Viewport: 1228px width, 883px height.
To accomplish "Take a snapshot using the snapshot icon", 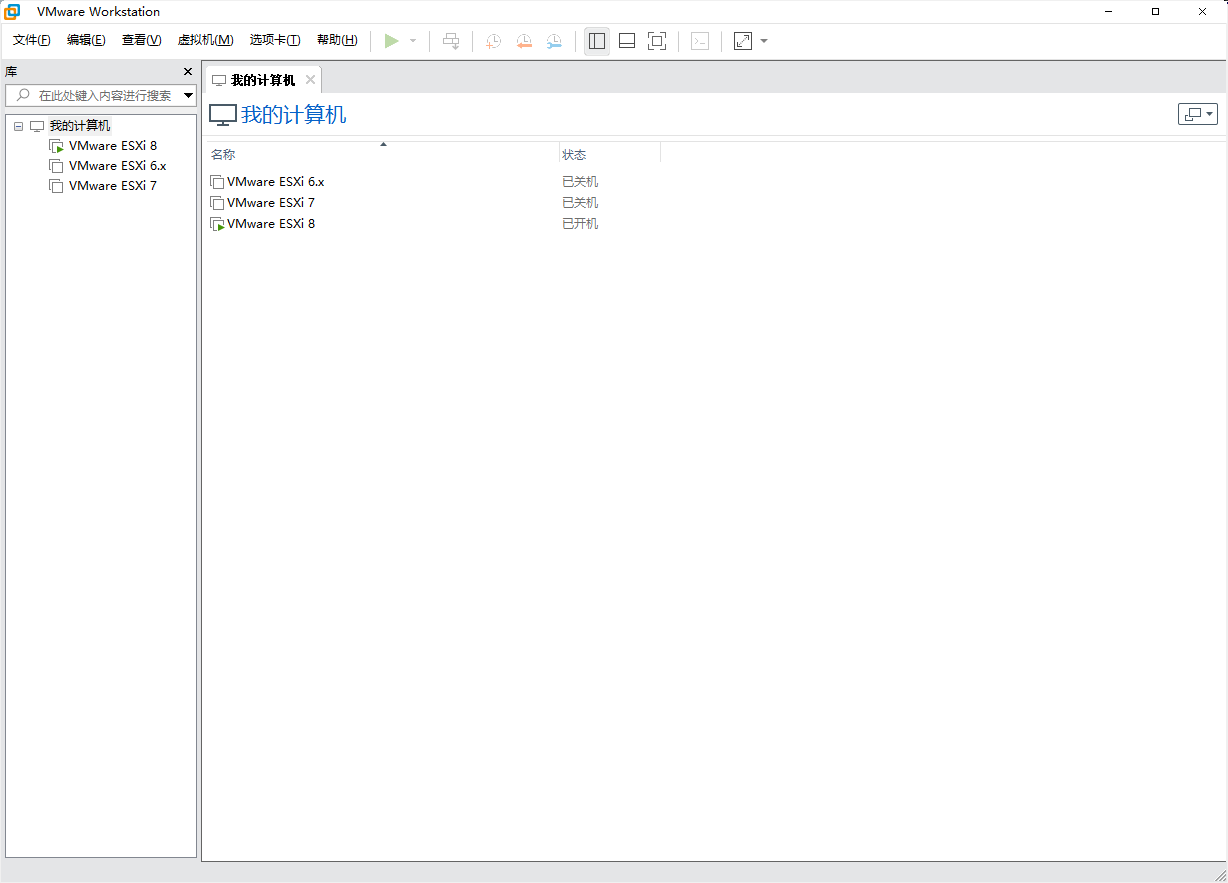I will click(x=492, y=40).
